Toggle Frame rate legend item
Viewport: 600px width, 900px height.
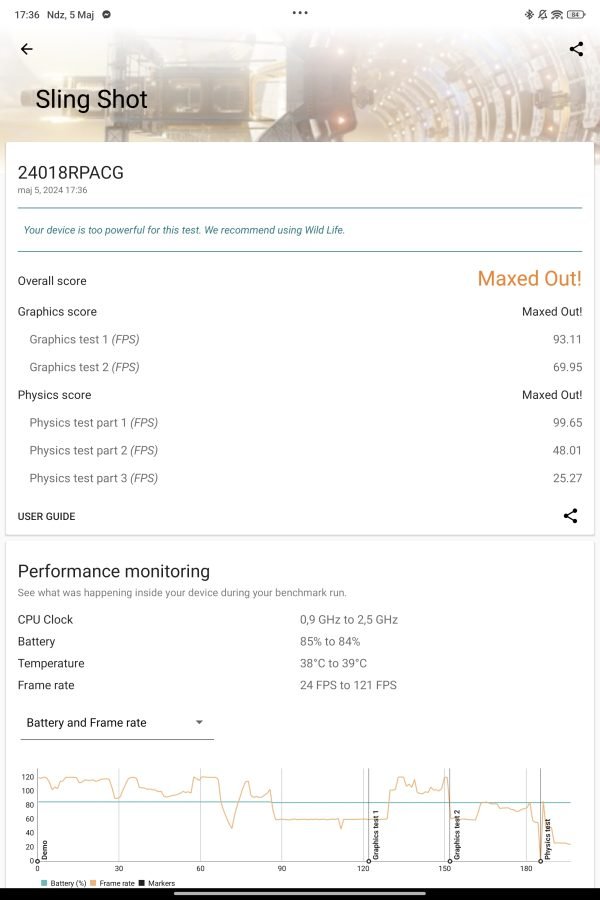(x=113, y=883)
